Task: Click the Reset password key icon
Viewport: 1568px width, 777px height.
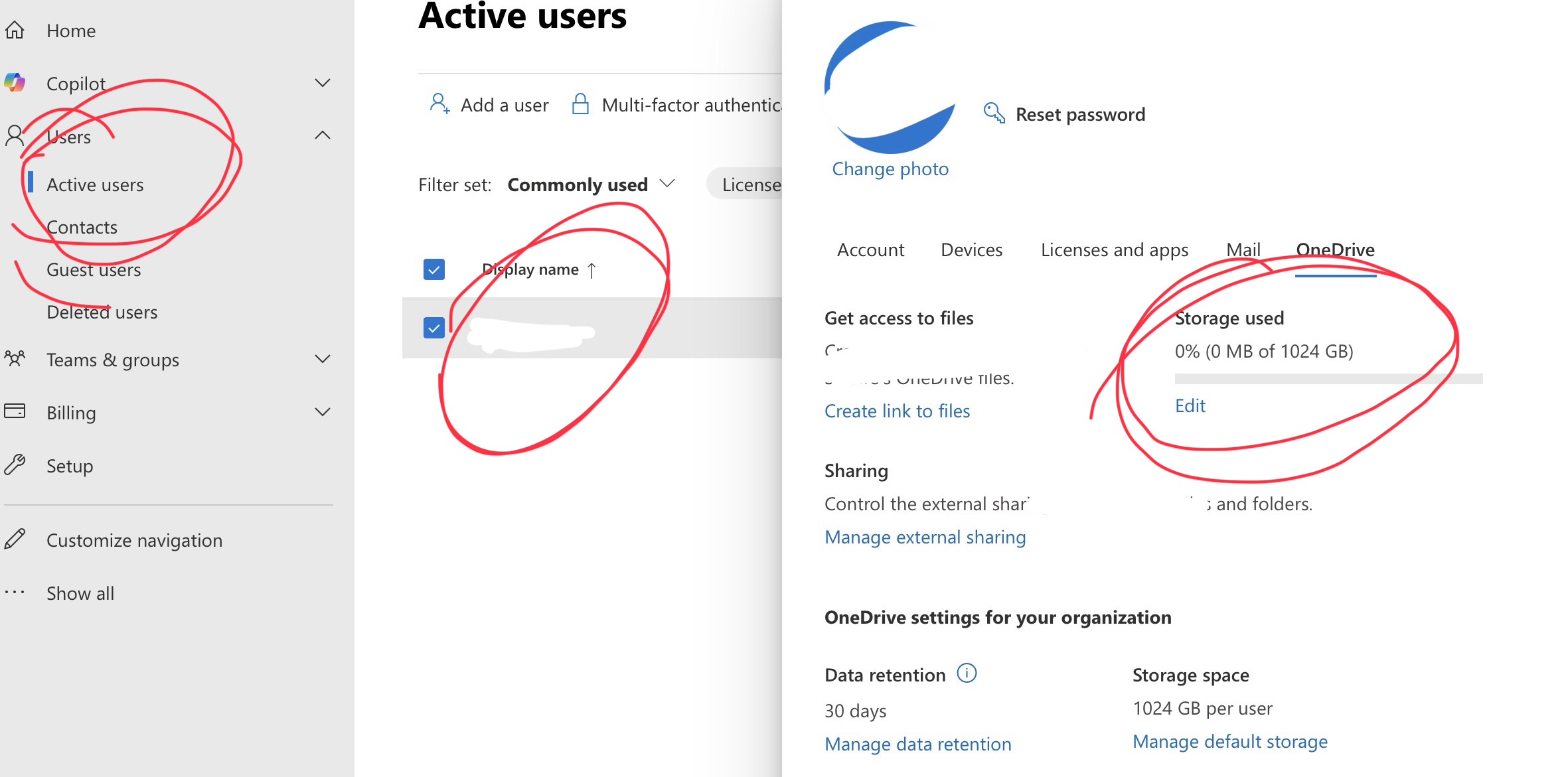Action: tap(994, 113)
